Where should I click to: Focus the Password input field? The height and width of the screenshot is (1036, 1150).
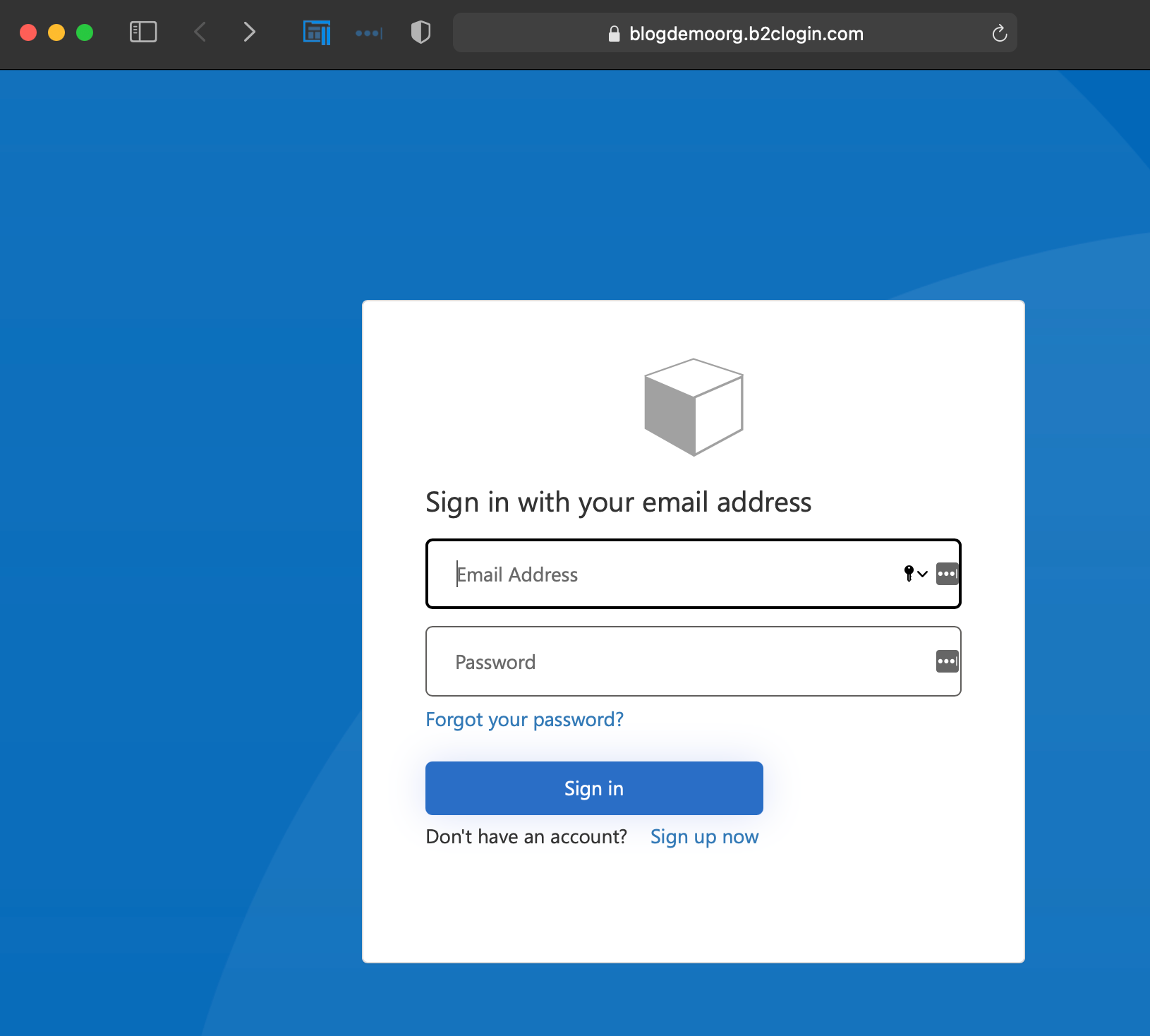point(694,661)
